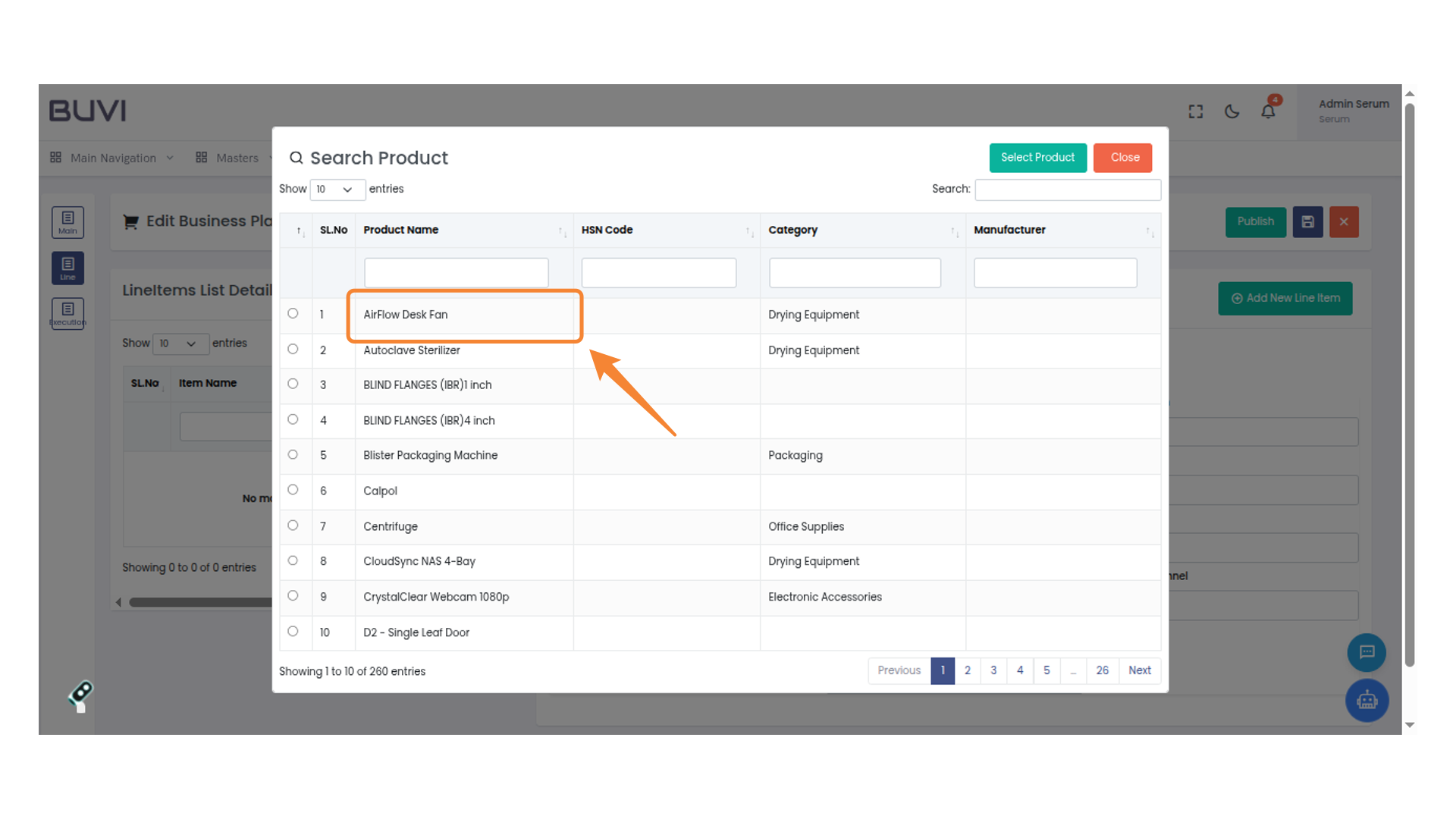Click the page vertical scrollbar
The height and width of the screenshot is (819, 1456).
[x=1410, y=385]
